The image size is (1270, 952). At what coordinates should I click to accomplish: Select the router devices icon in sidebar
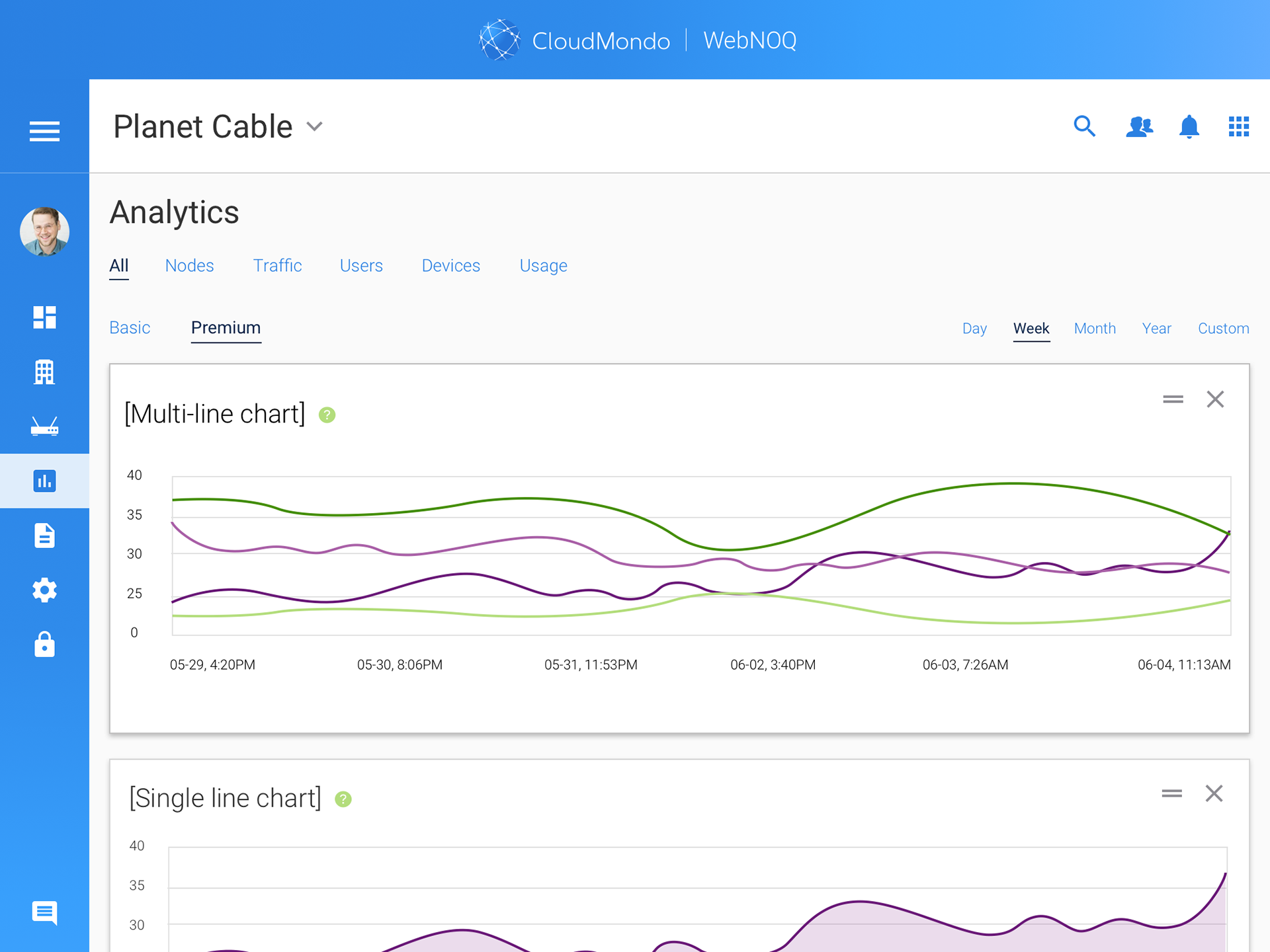pos(44,426)
